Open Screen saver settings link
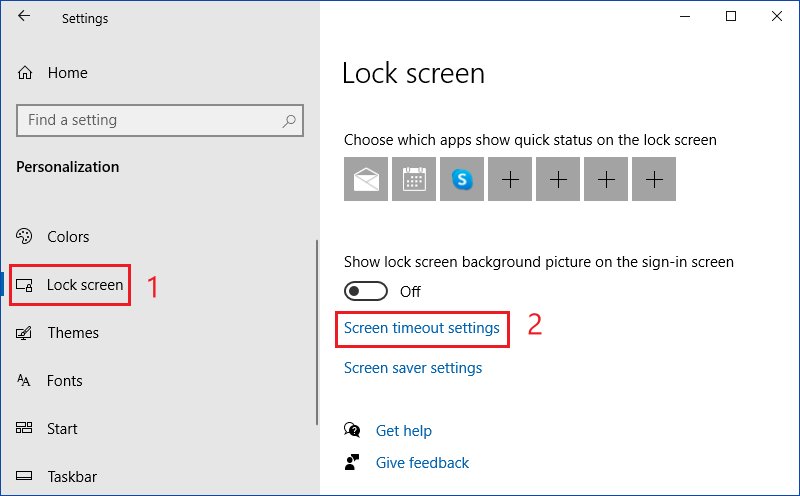Image resolution: width=800 pixels, height=496 pixels. (412, 368)
